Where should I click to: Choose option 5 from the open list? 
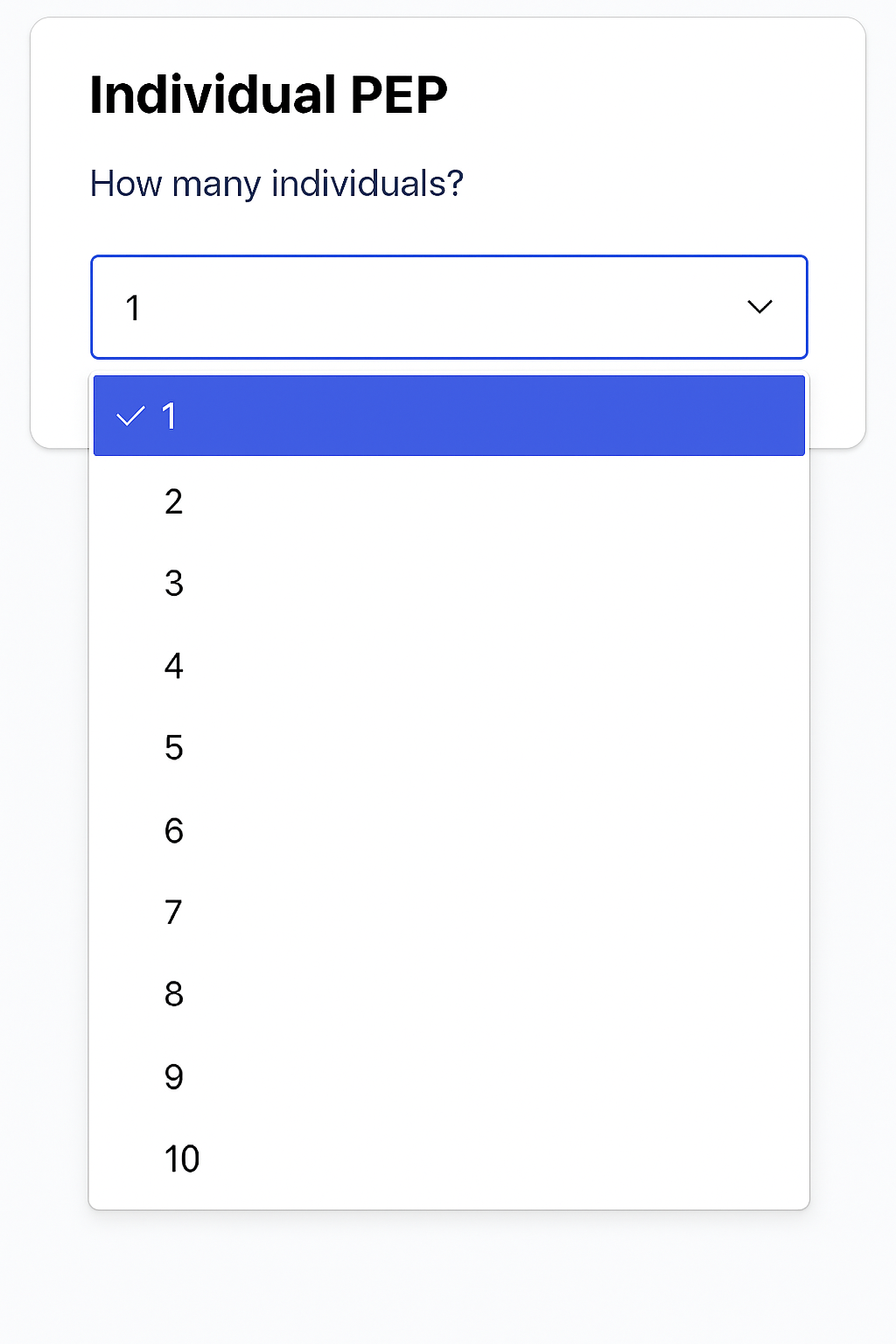174,748
